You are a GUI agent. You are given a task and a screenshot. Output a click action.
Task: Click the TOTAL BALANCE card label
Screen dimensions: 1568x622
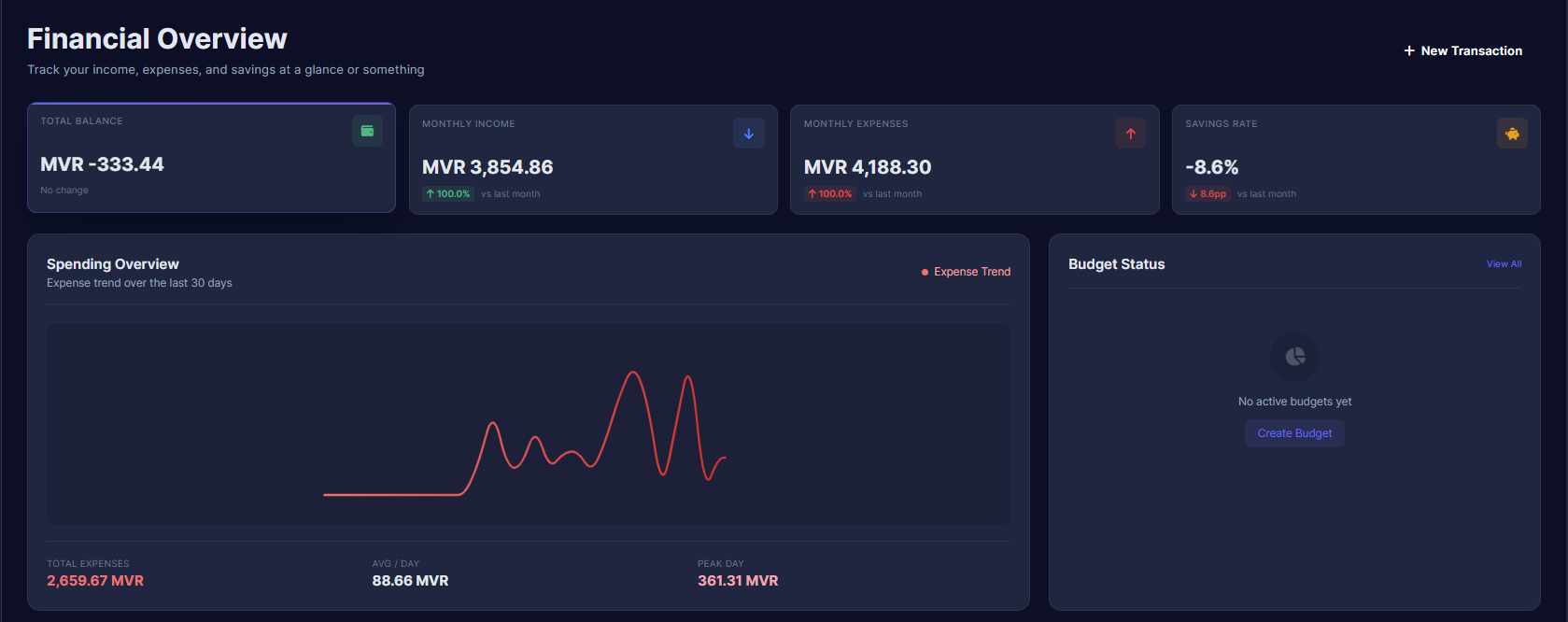(81, 121)
